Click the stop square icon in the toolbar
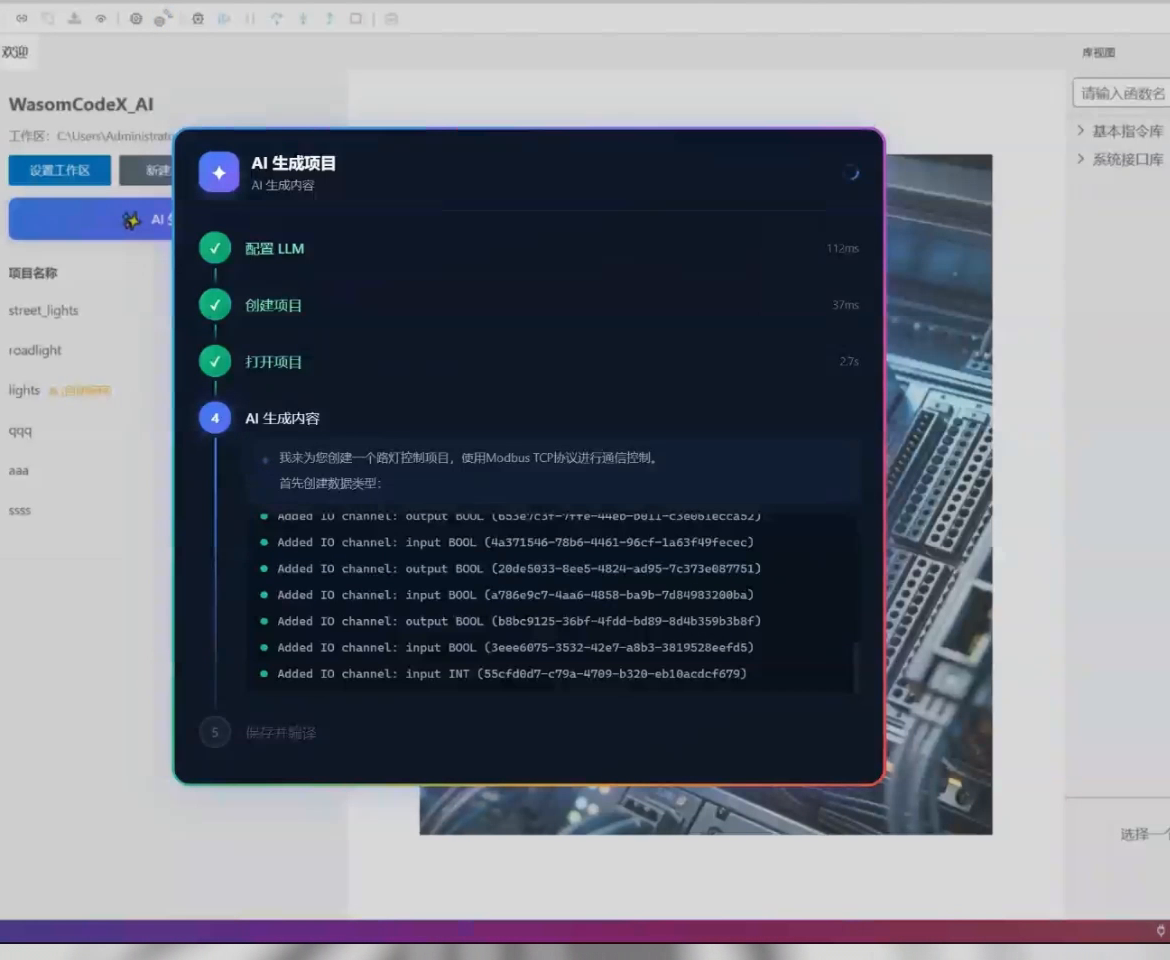1170x960 pixels. [x=356, y=19]
